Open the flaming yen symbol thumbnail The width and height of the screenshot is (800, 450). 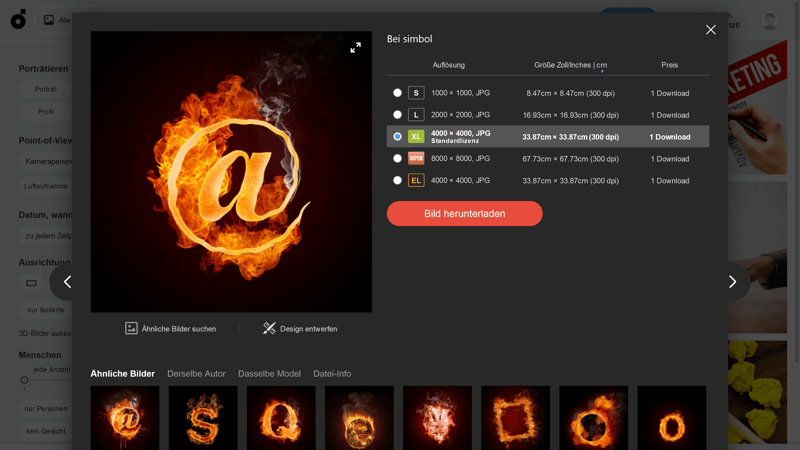pyautogui.click(x=437, y=418)
